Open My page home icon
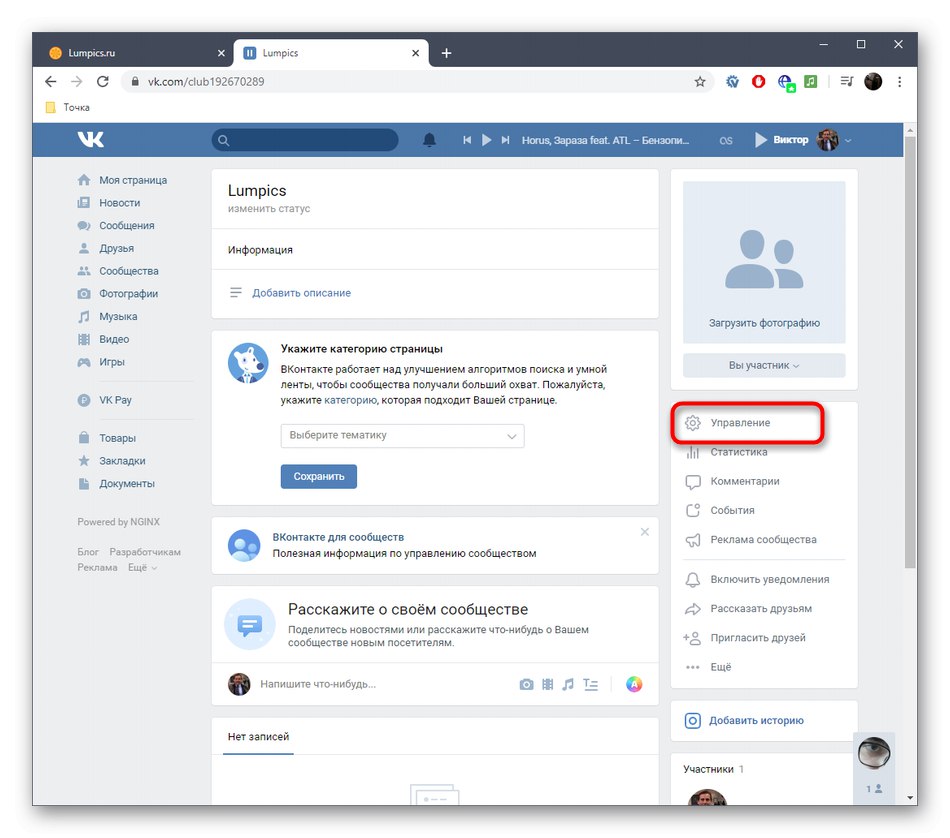The width and height of the screenshot is (950, 838). [x=84, y=180]
